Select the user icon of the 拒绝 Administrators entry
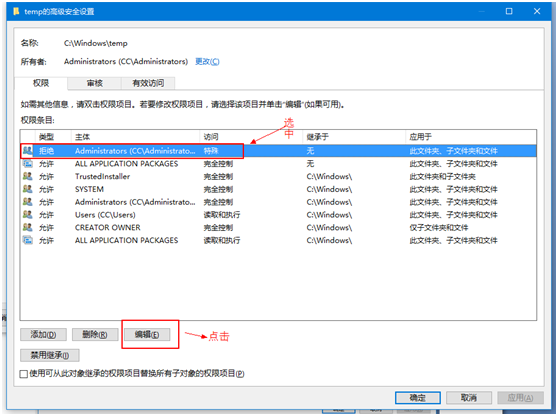The image size is (558, 416). click(x=27, y=151)
